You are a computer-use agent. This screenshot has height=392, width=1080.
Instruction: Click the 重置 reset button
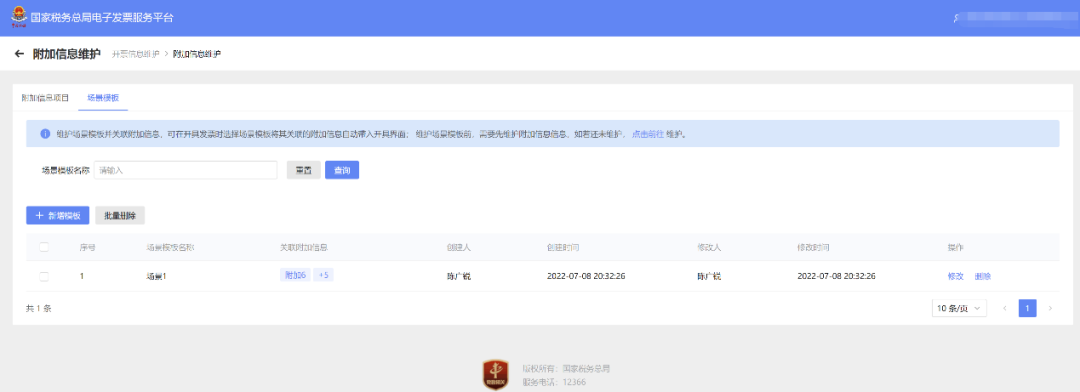click(x=304, y=170)
